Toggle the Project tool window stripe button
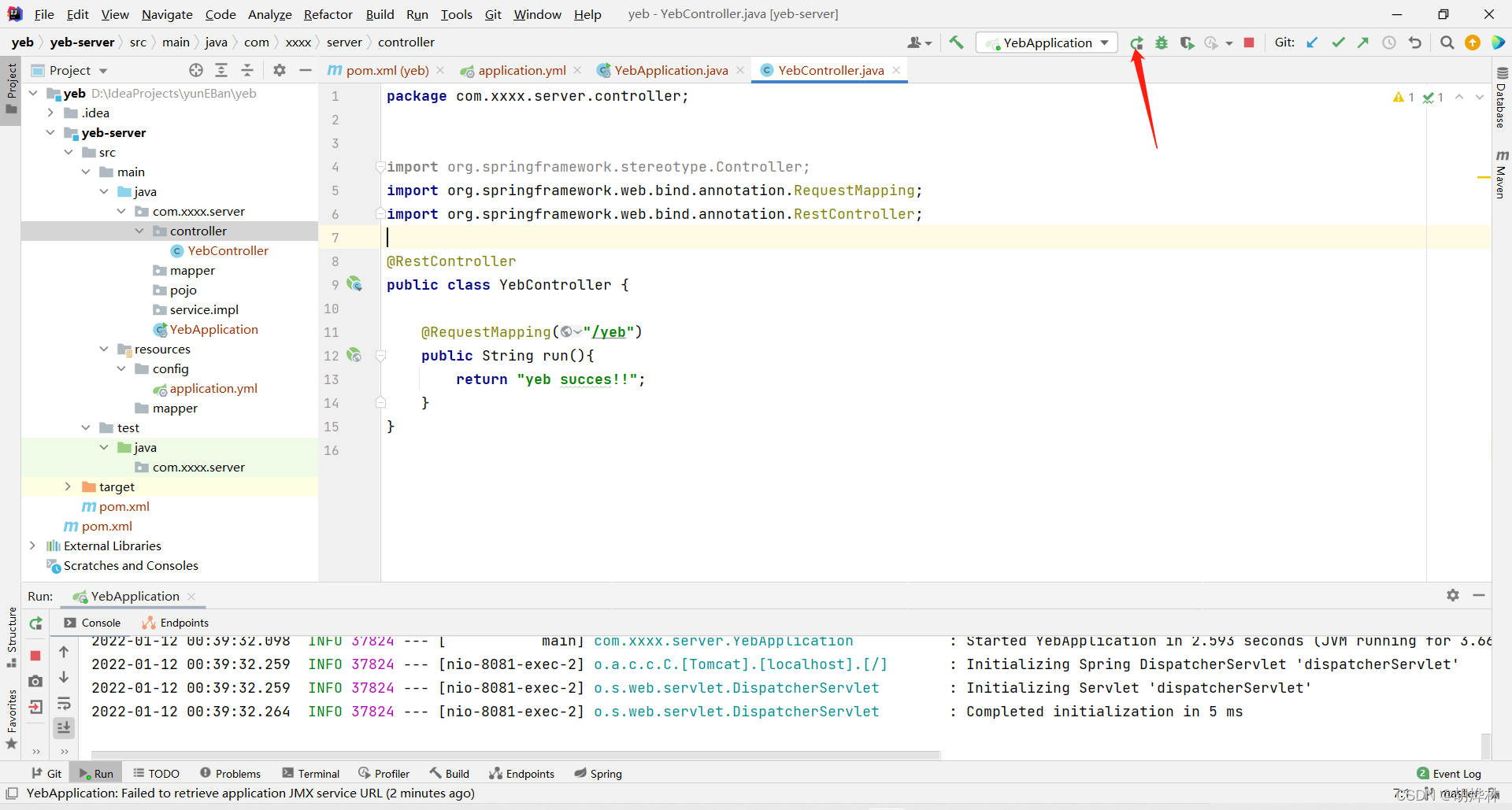The image size is (1512, 810). [11, 89]
